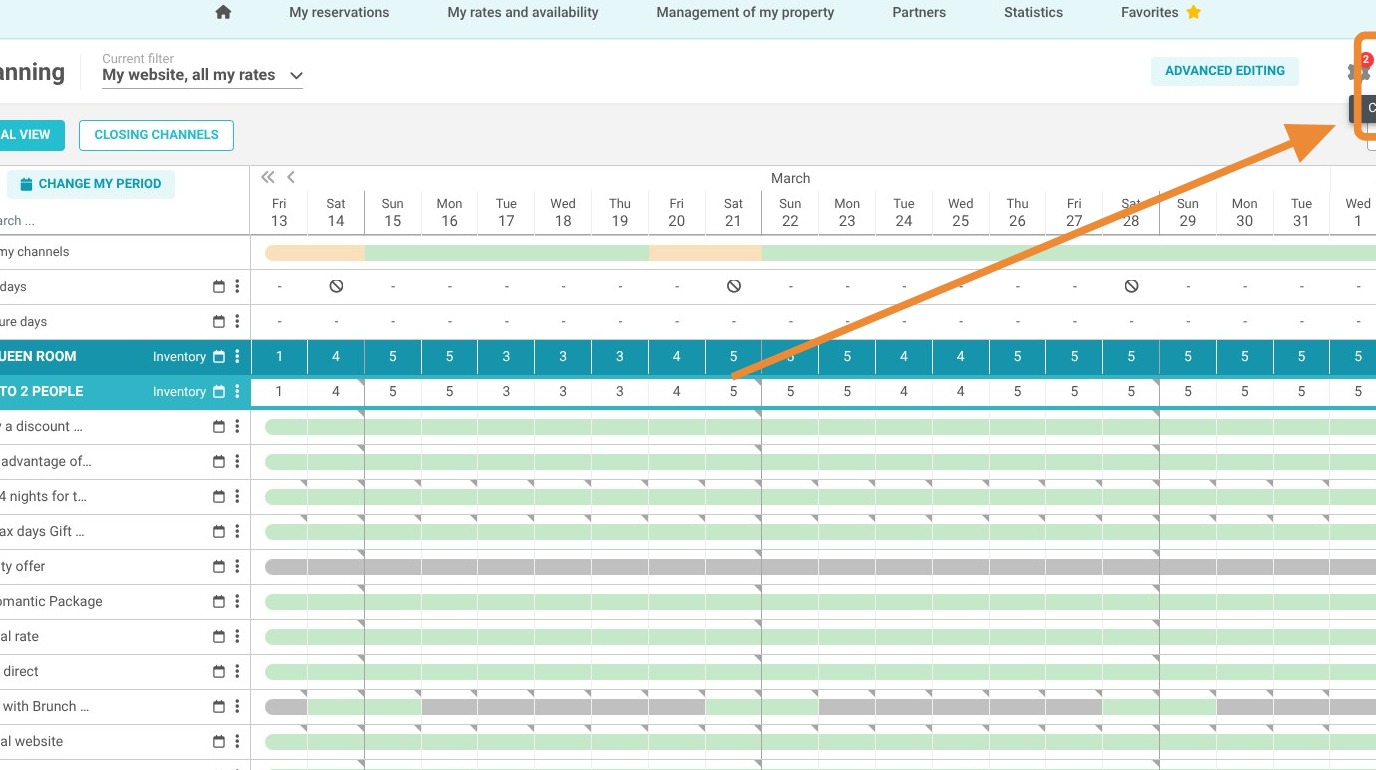
Task: Open three-dot menu in 'omantic Package' row
Action: point(237,602)
